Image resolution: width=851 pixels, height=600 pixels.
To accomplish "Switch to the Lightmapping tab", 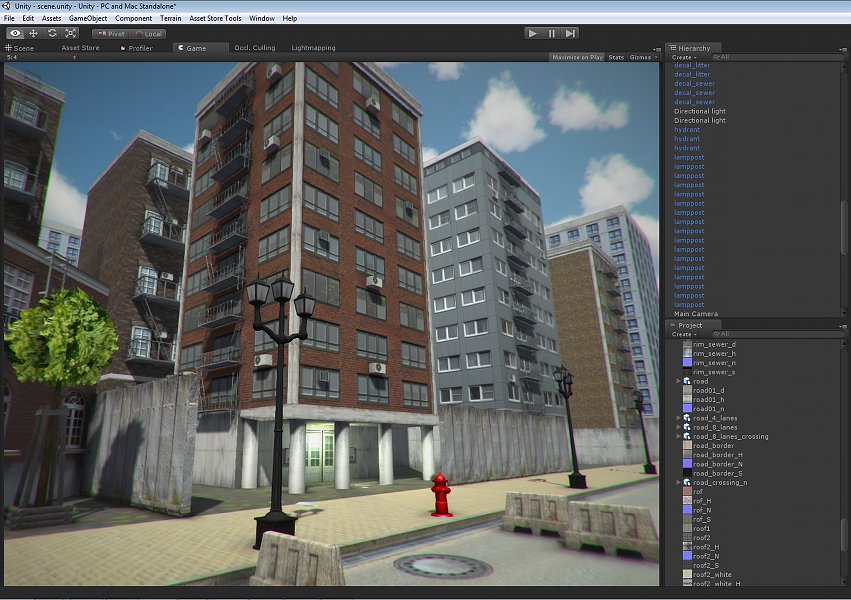I will tap(313, 48).
